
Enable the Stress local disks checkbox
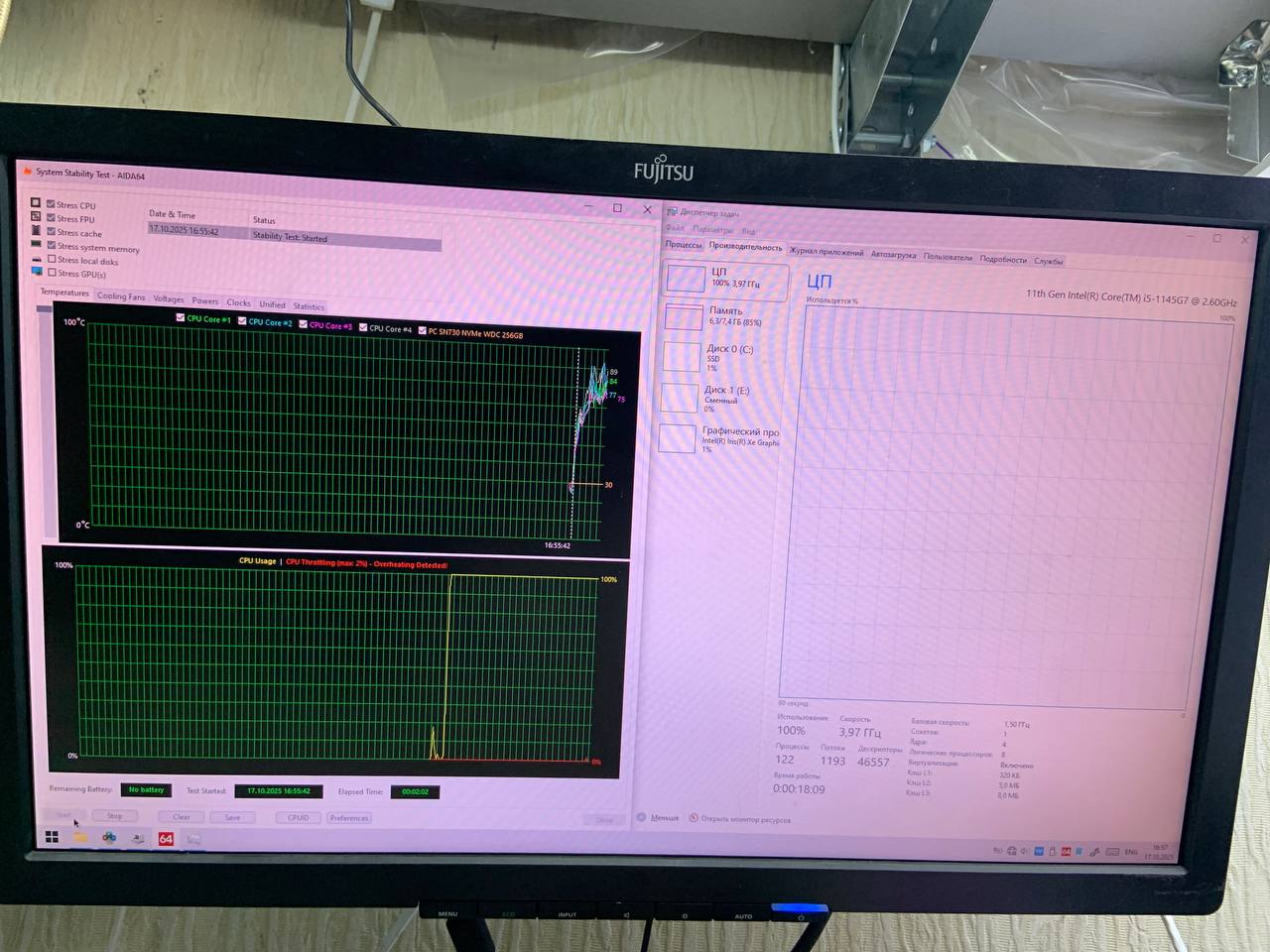(51, 260)
